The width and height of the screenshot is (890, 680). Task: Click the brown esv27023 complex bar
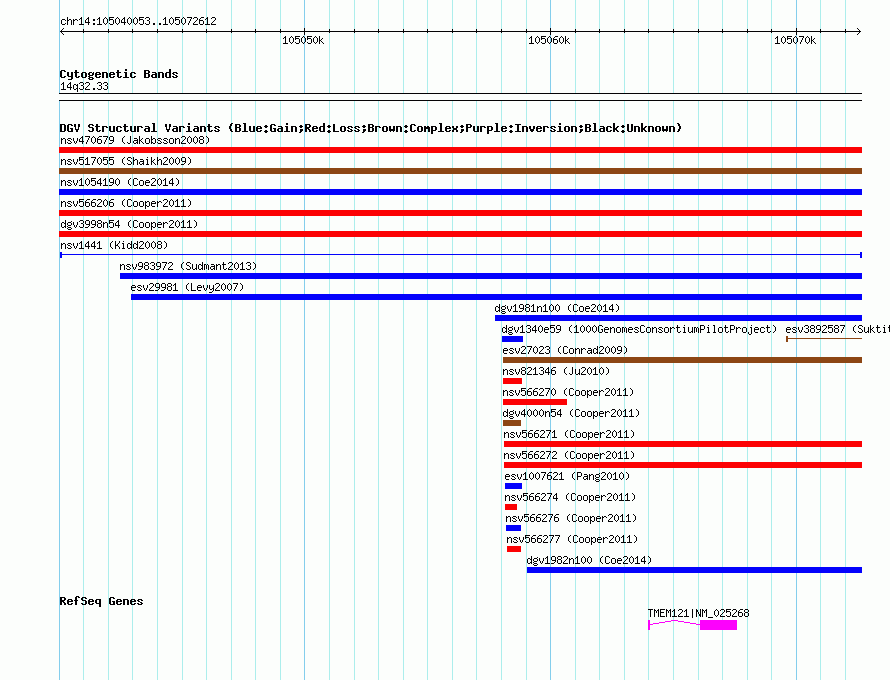(x=682, y=360)
